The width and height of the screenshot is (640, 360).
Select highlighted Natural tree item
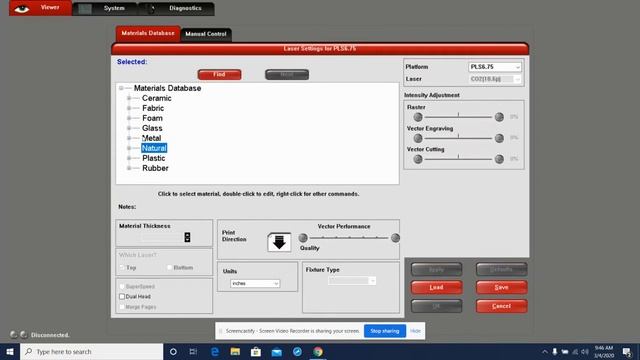click(x=154, y=148)
